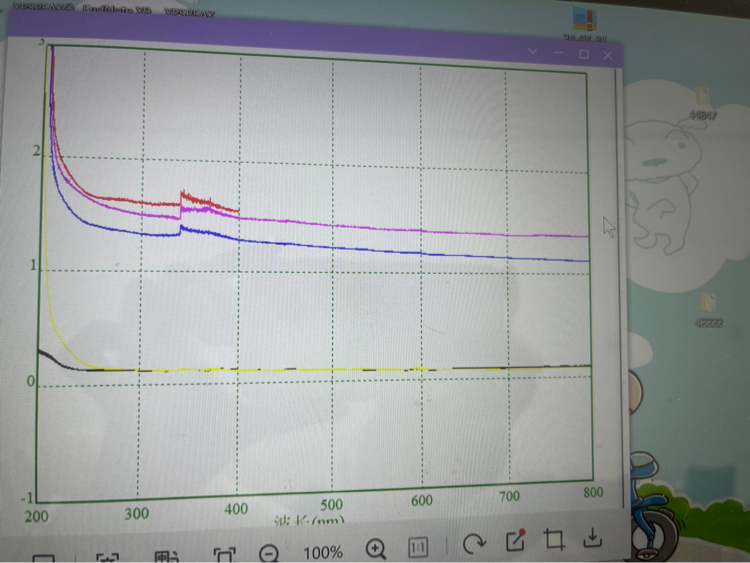Viewport: 750px width, 563px height.
Task: Zoom out of the image with the minus magnifier
Action: 268,551
